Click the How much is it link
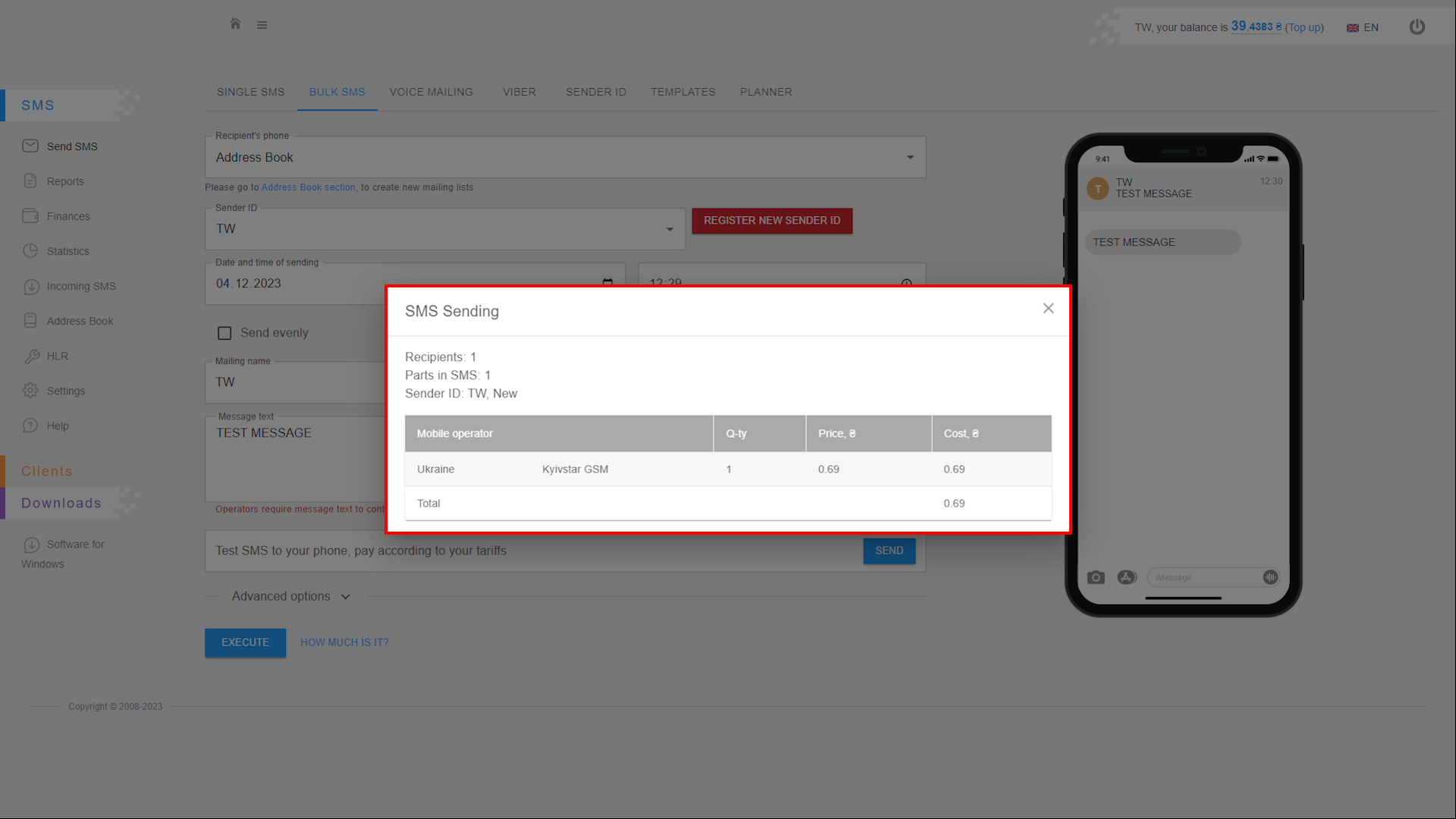Screen dimensions: 1456x819 pos(344,642)
